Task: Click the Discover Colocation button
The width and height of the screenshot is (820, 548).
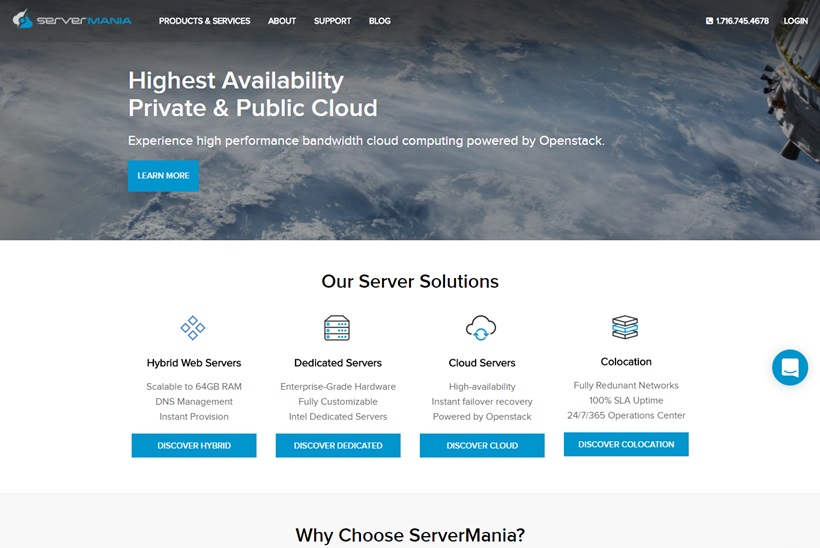Action: click(x=626, y=444)
